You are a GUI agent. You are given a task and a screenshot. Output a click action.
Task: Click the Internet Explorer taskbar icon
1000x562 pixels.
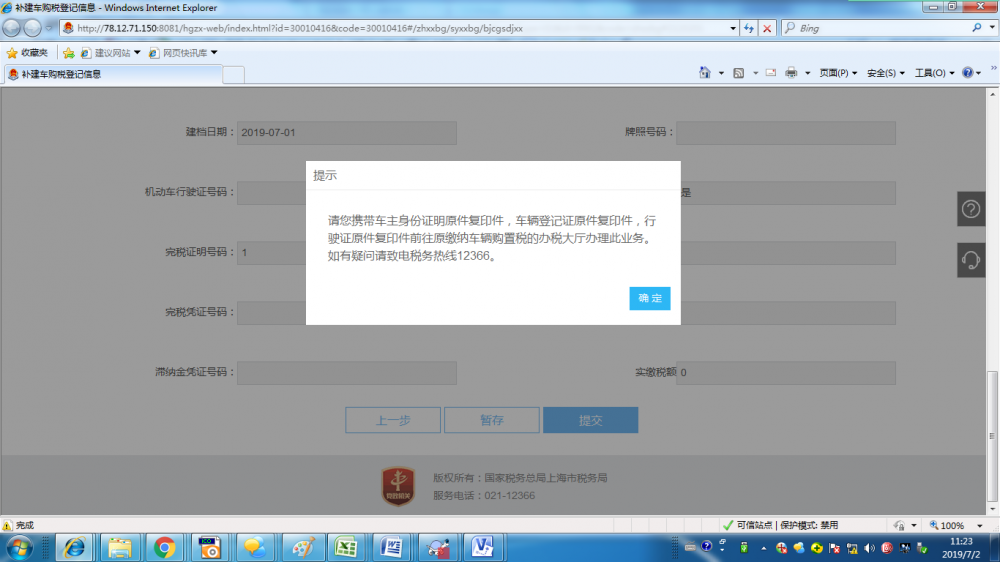click(x=74, y=548)
